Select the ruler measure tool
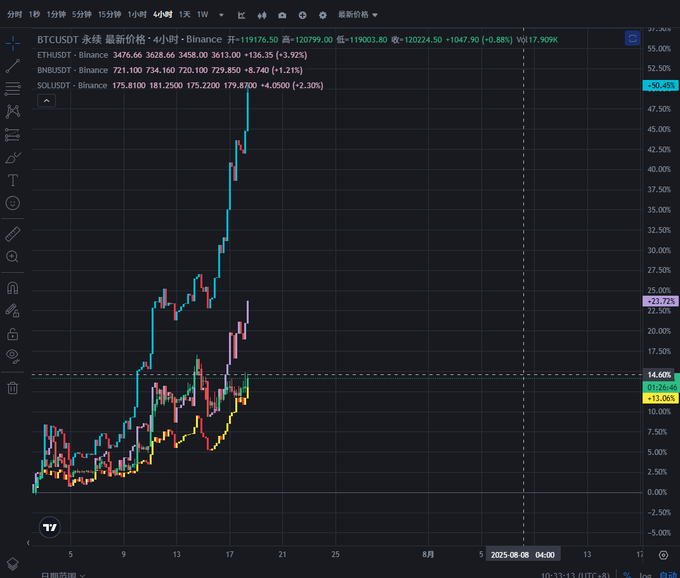Screen dimensions: 680x578 (13, 234)
